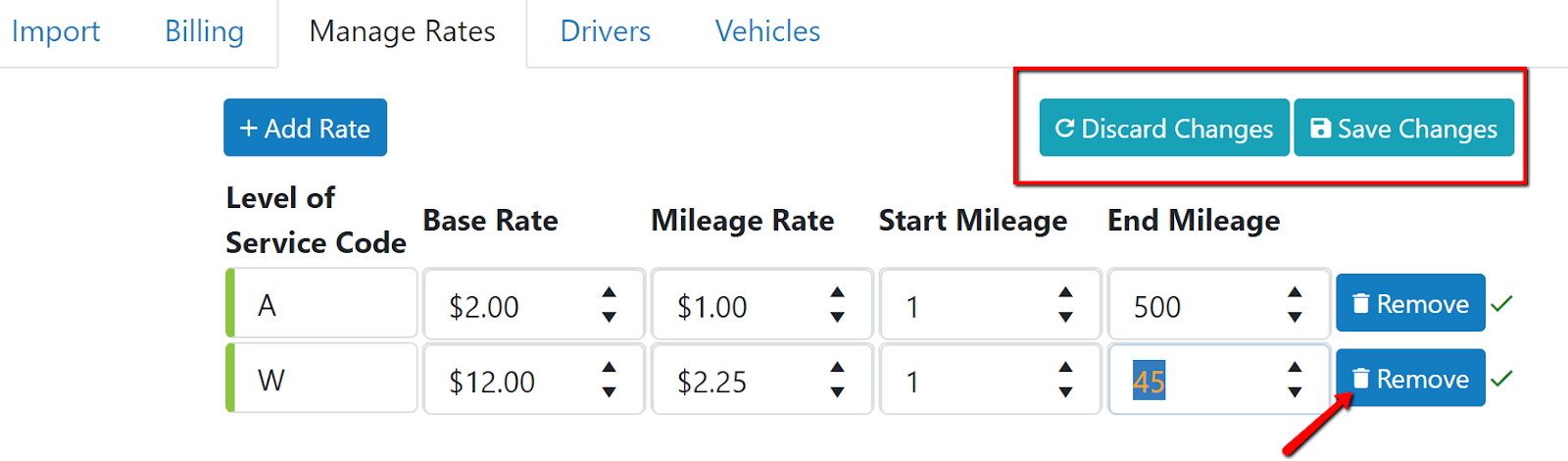
Task: Click green checkmark beside row A
Action: (x=1501, y=304)
